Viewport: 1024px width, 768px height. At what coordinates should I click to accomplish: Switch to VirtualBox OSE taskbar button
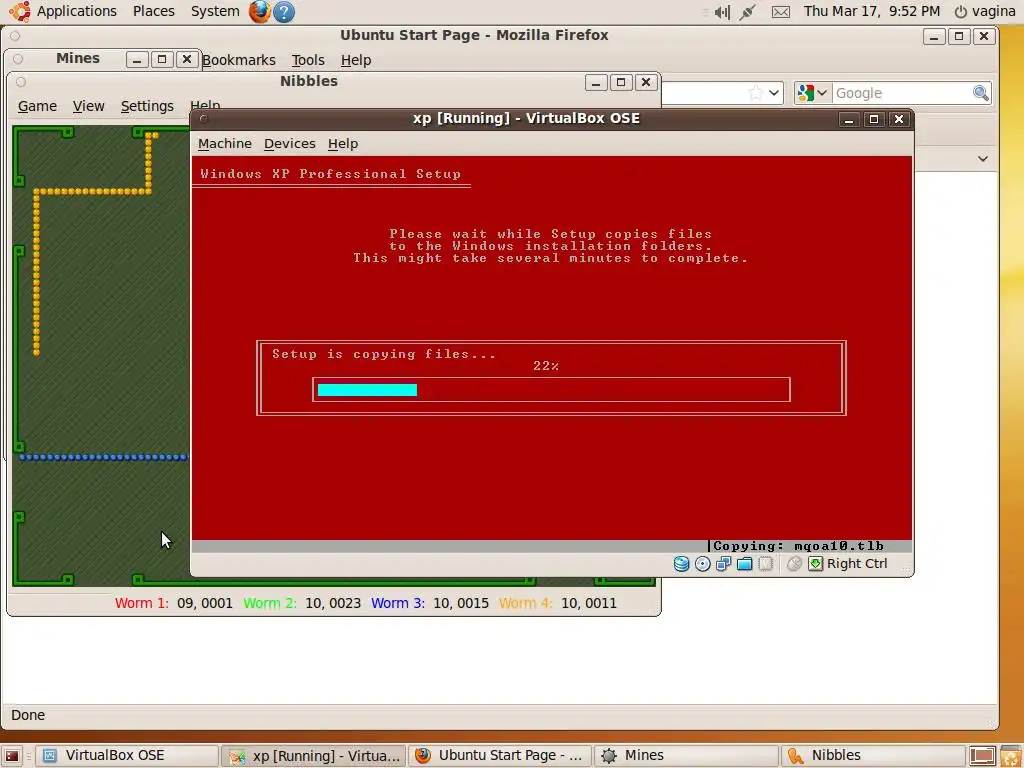125,756
